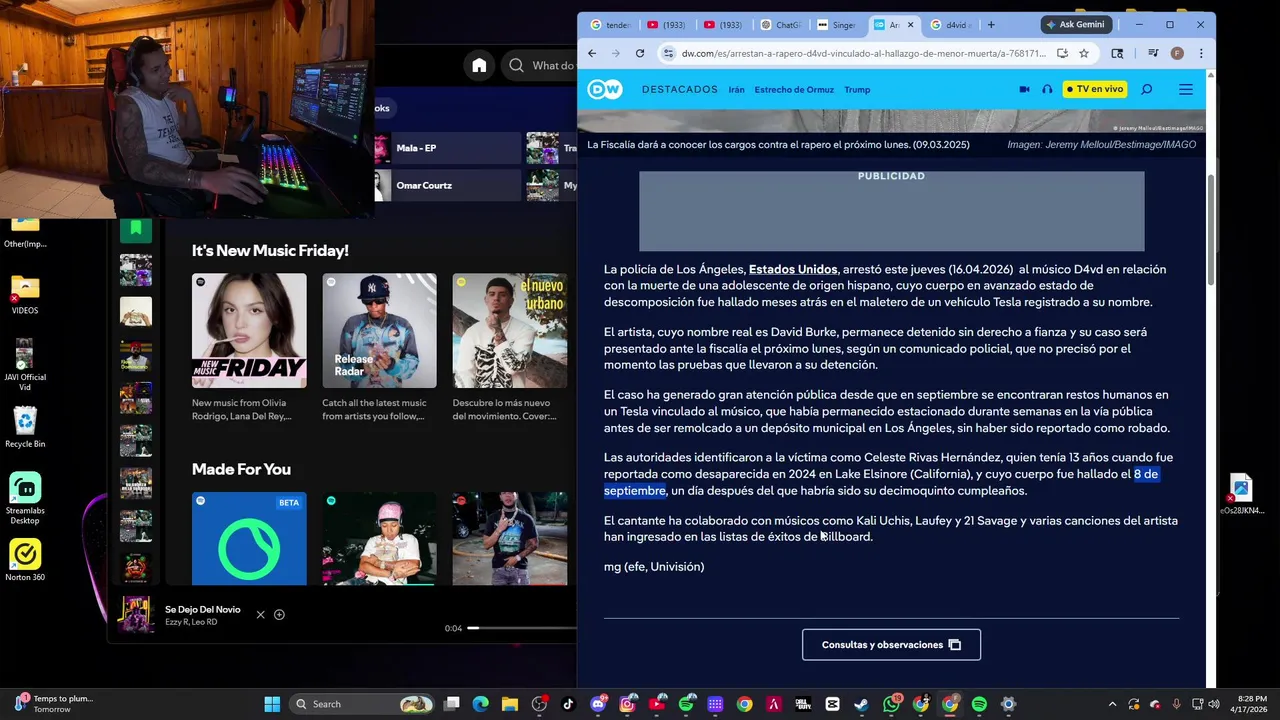Open Chrome media control icon

(1153, 53)
